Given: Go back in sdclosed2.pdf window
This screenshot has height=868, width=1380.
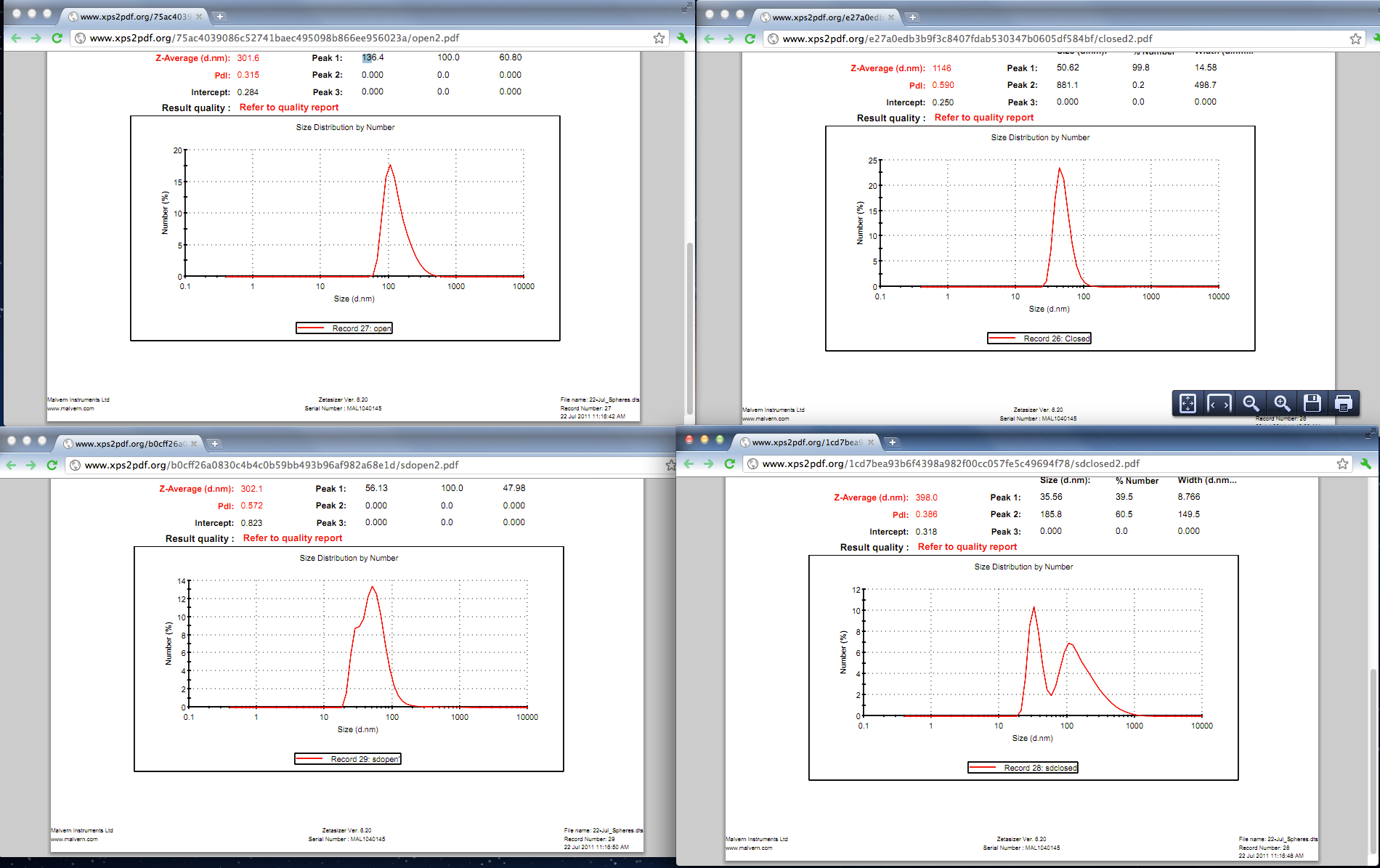Looking at the screenshot, I should (689, 463).
